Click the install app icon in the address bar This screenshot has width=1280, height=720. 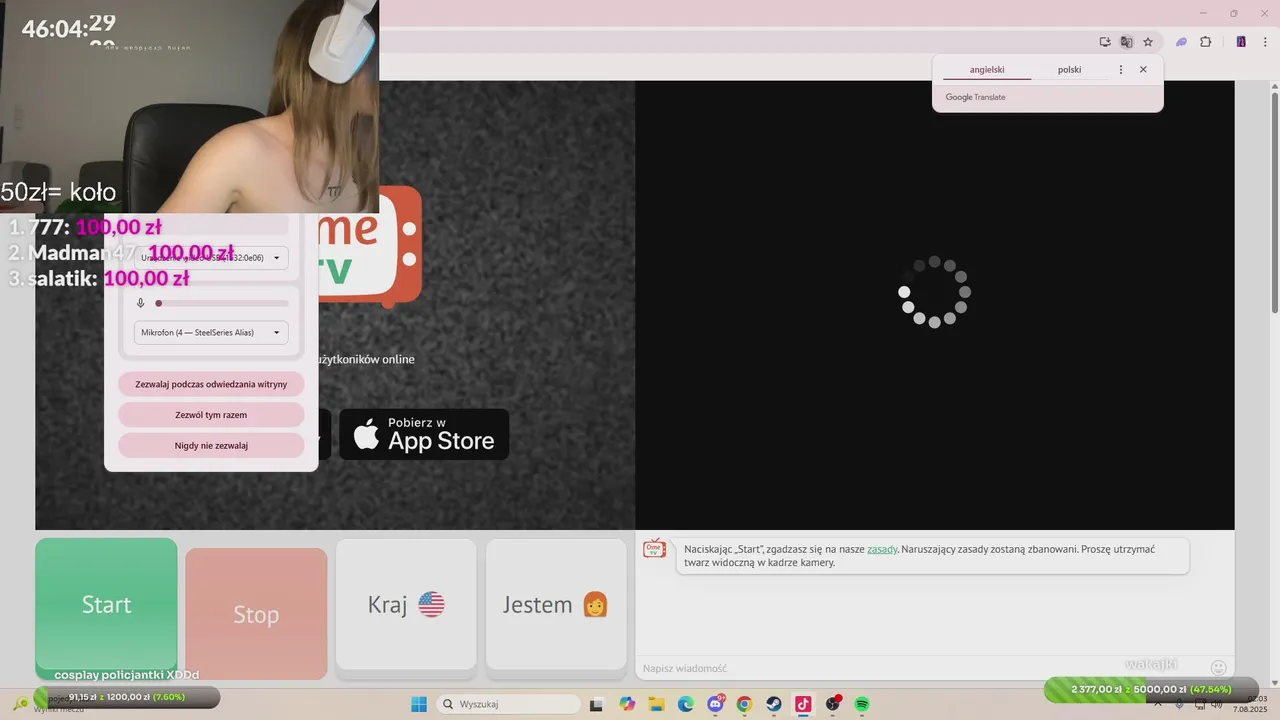coord(1105,42)
